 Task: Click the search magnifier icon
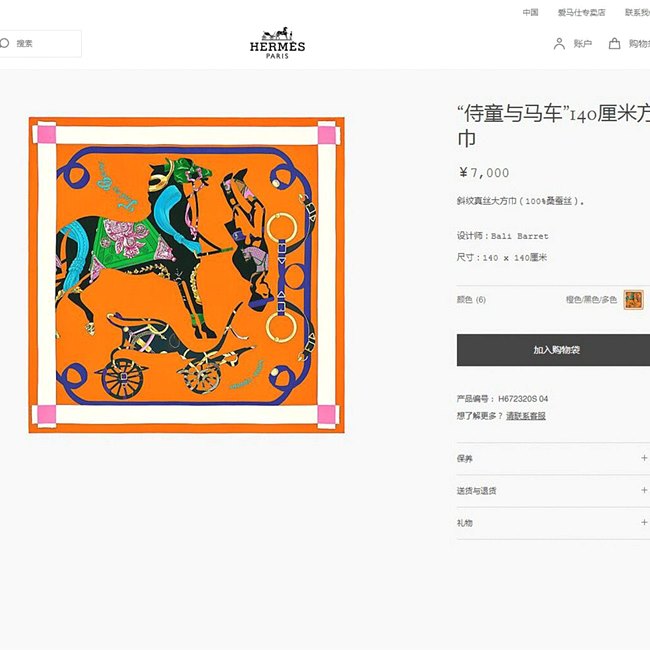tap(4, 43)
